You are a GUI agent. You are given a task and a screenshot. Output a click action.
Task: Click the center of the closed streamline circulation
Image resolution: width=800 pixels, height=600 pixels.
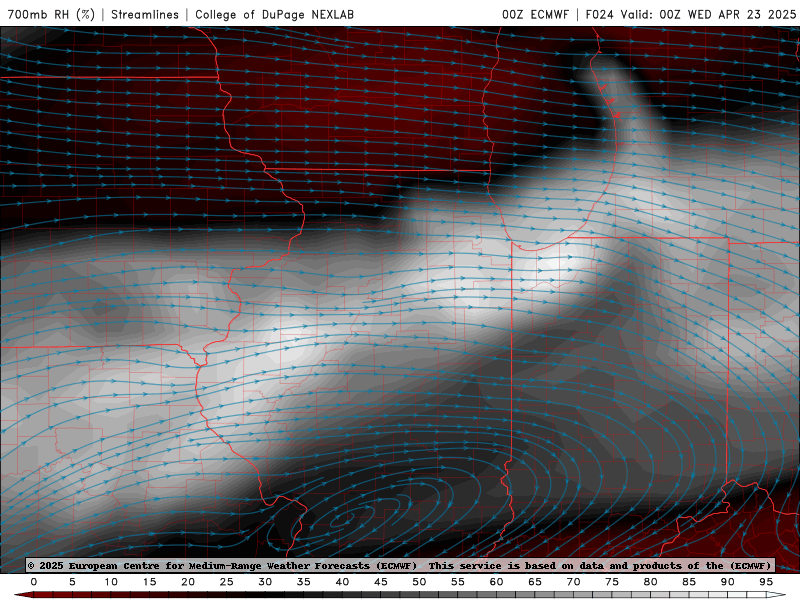tap(341, 521)
